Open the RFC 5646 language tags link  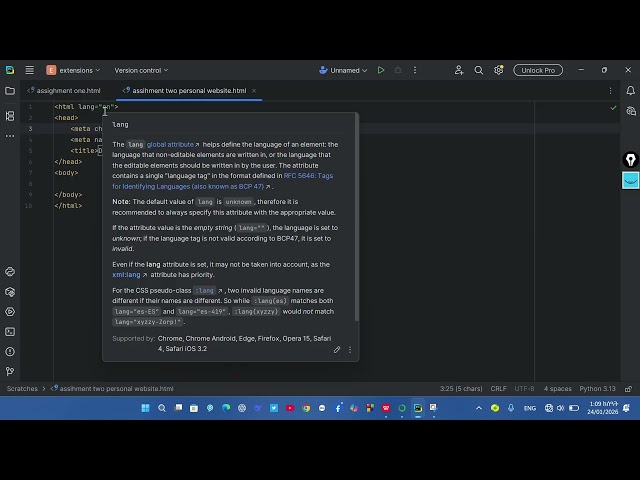[223, 181]
